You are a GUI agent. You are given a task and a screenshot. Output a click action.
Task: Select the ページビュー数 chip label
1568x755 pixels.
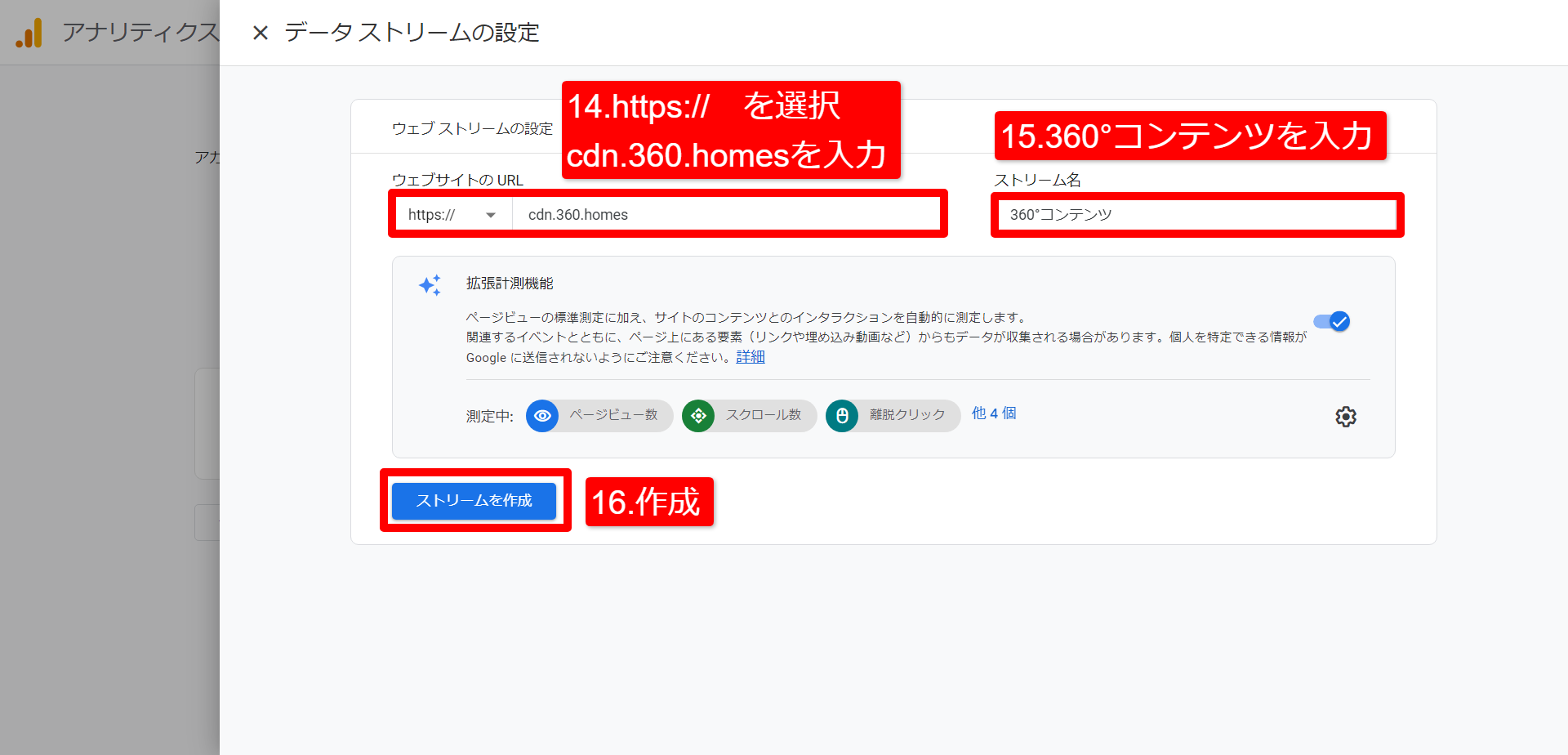[613, 415]
